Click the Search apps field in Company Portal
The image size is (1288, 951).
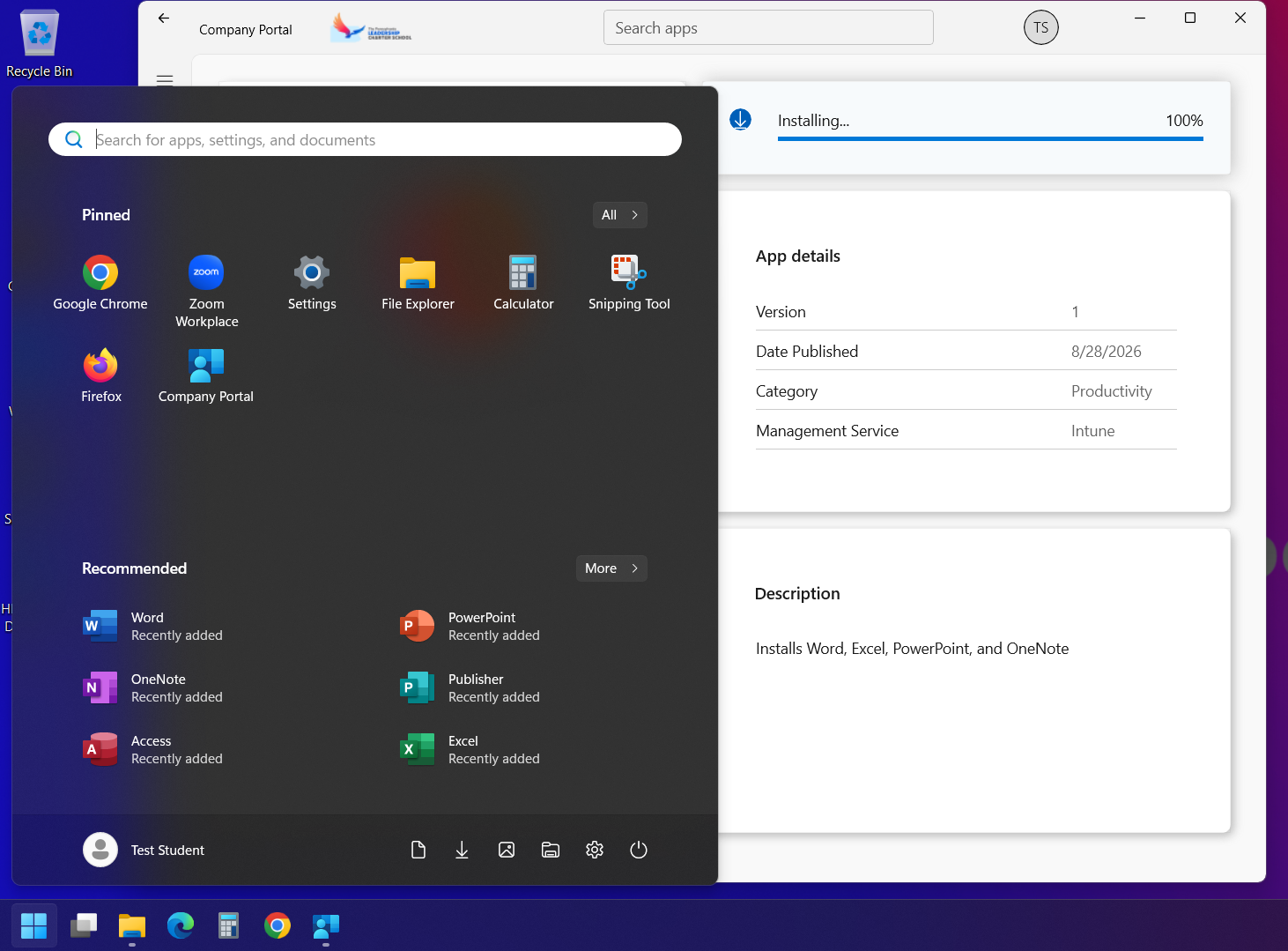click(768, 27)
